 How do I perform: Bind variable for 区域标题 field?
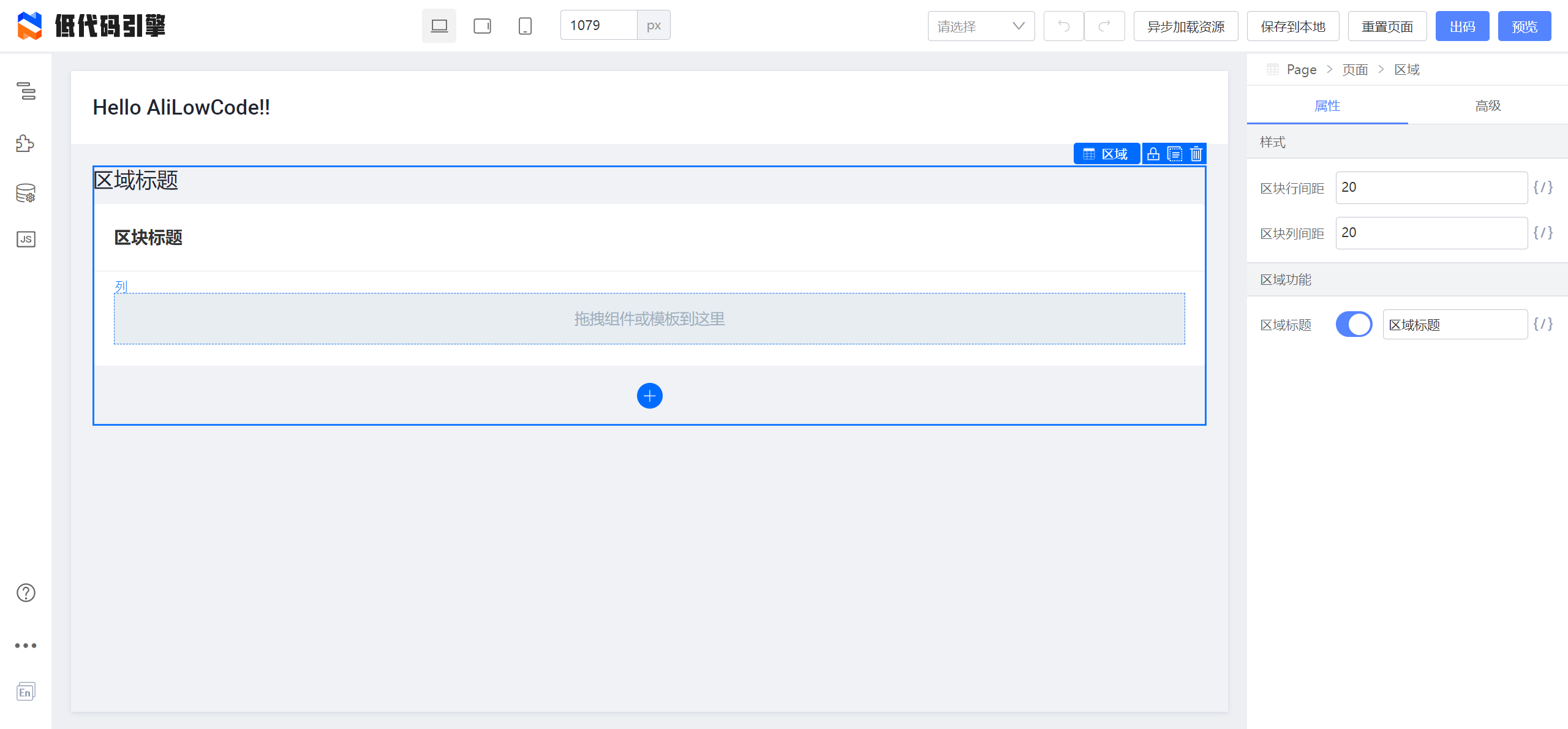coord(1543,324)
